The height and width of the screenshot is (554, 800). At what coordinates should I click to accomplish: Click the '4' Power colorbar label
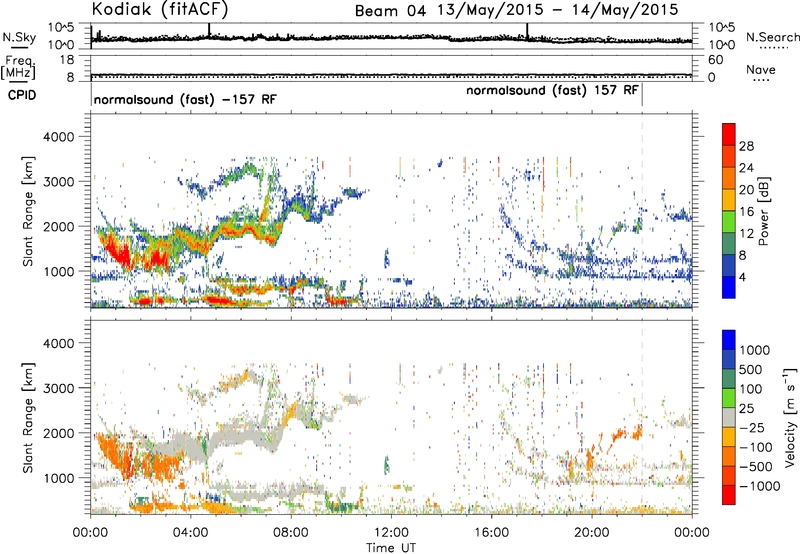(742, 277)
